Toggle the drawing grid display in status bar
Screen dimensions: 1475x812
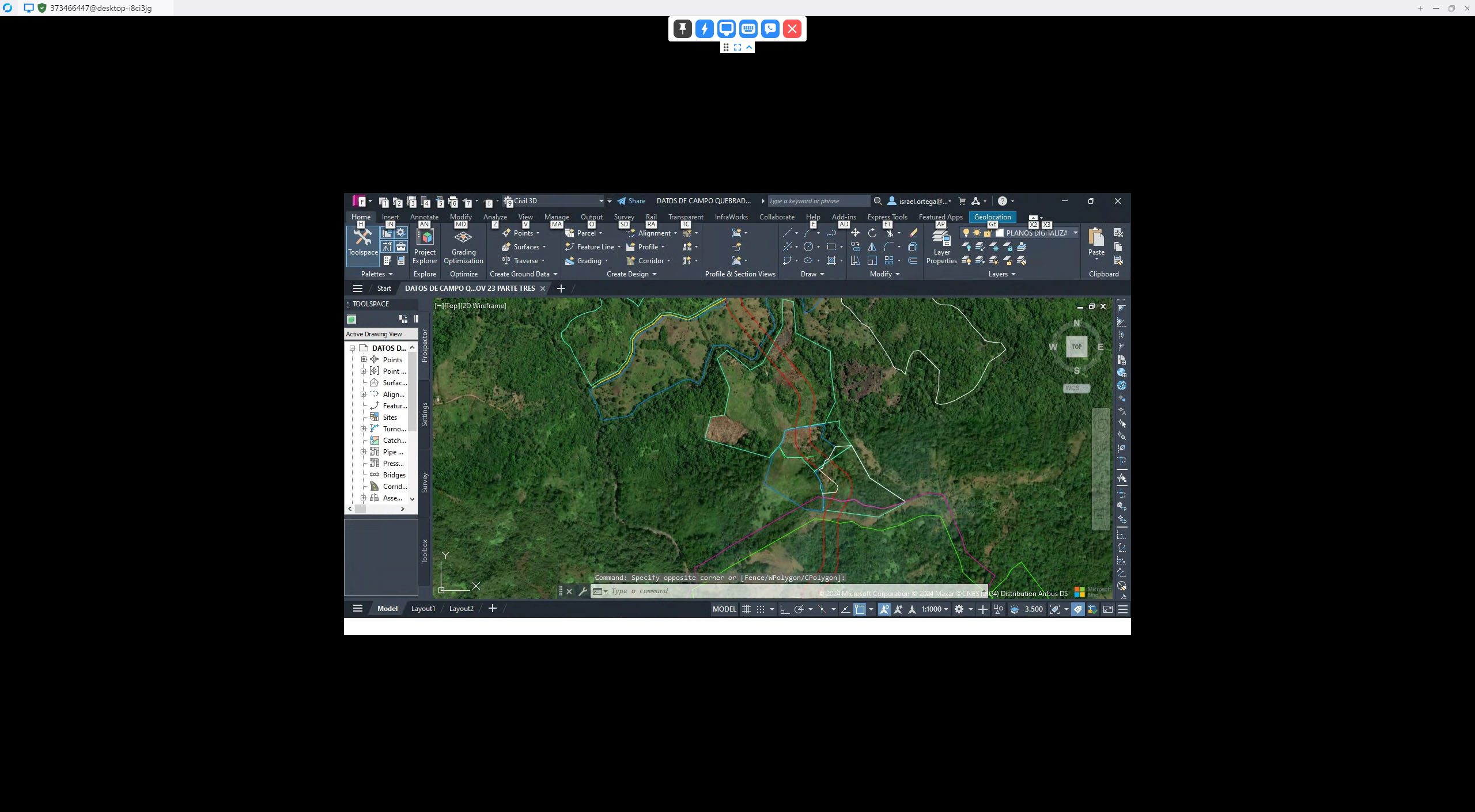746,609
